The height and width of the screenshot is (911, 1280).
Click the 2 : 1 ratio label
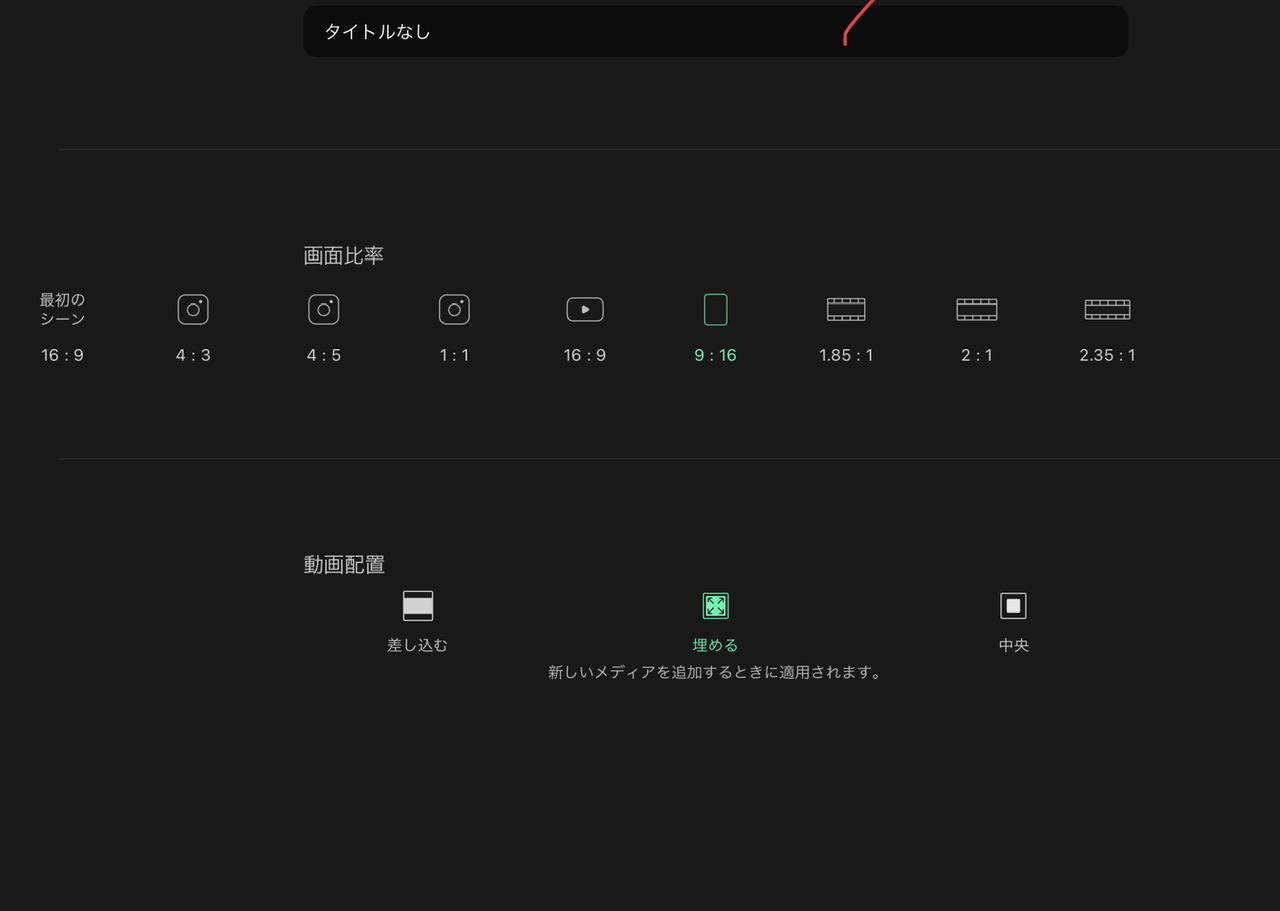pos(977,355)
